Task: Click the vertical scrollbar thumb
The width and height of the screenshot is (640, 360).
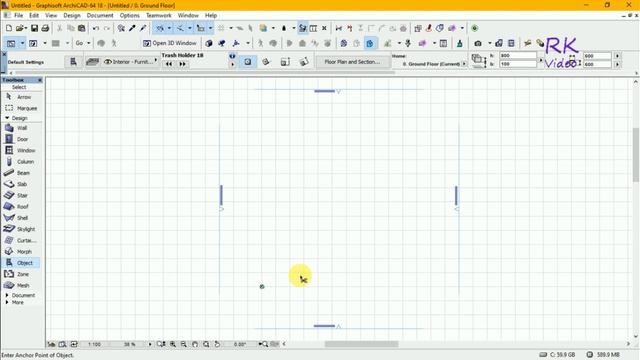Action: pos(636,154)
